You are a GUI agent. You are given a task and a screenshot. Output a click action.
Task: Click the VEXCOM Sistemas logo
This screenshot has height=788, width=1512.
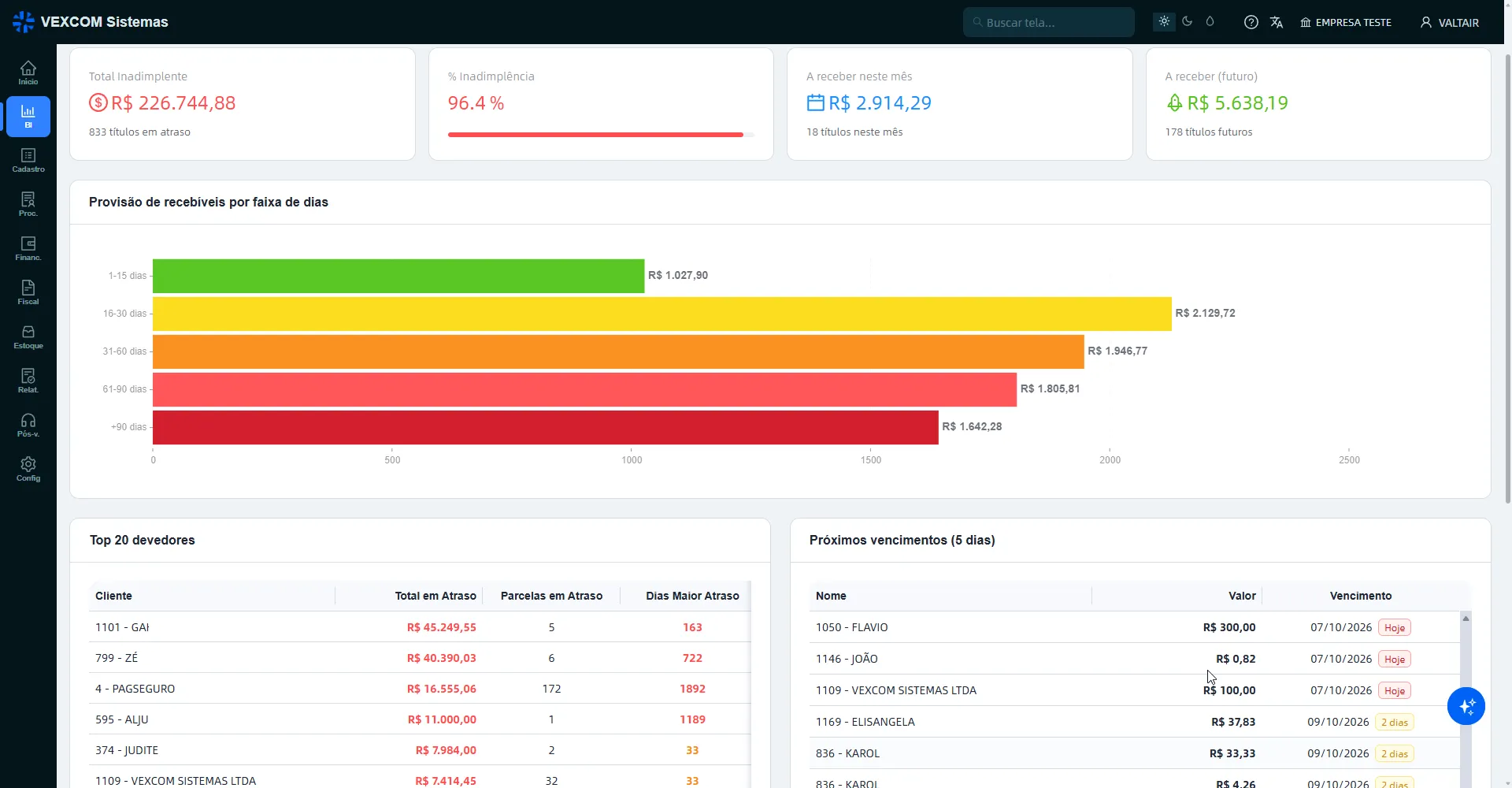point(91,22)
